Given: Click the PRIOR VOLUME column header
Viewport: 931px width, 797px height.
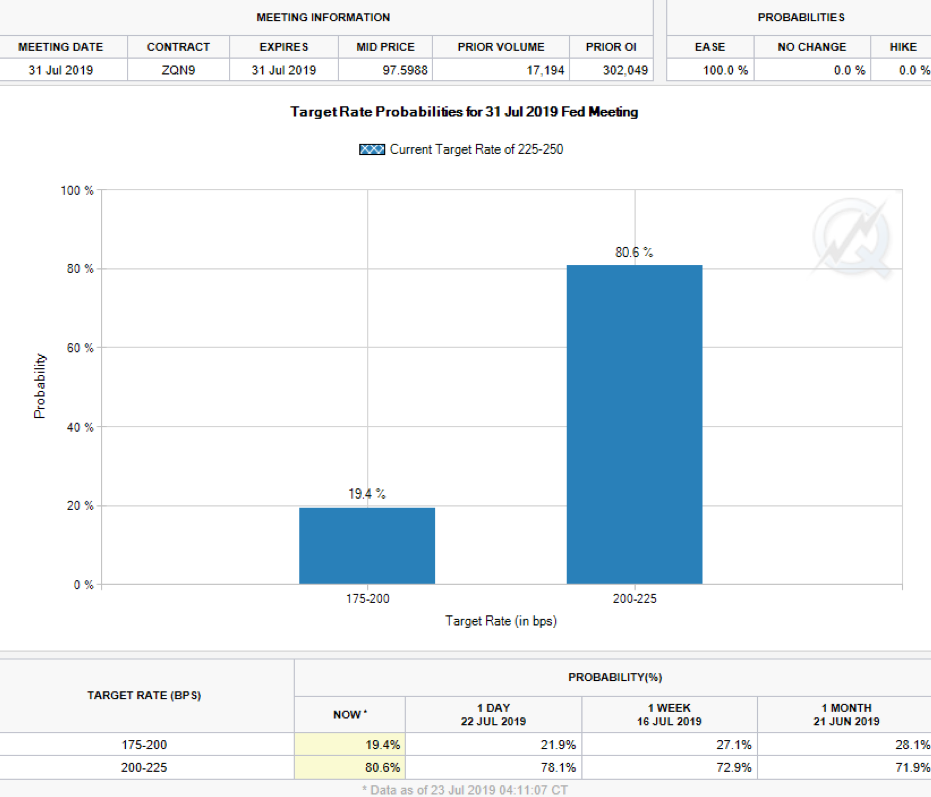Looking at the screenshot, I should [501, 47].
